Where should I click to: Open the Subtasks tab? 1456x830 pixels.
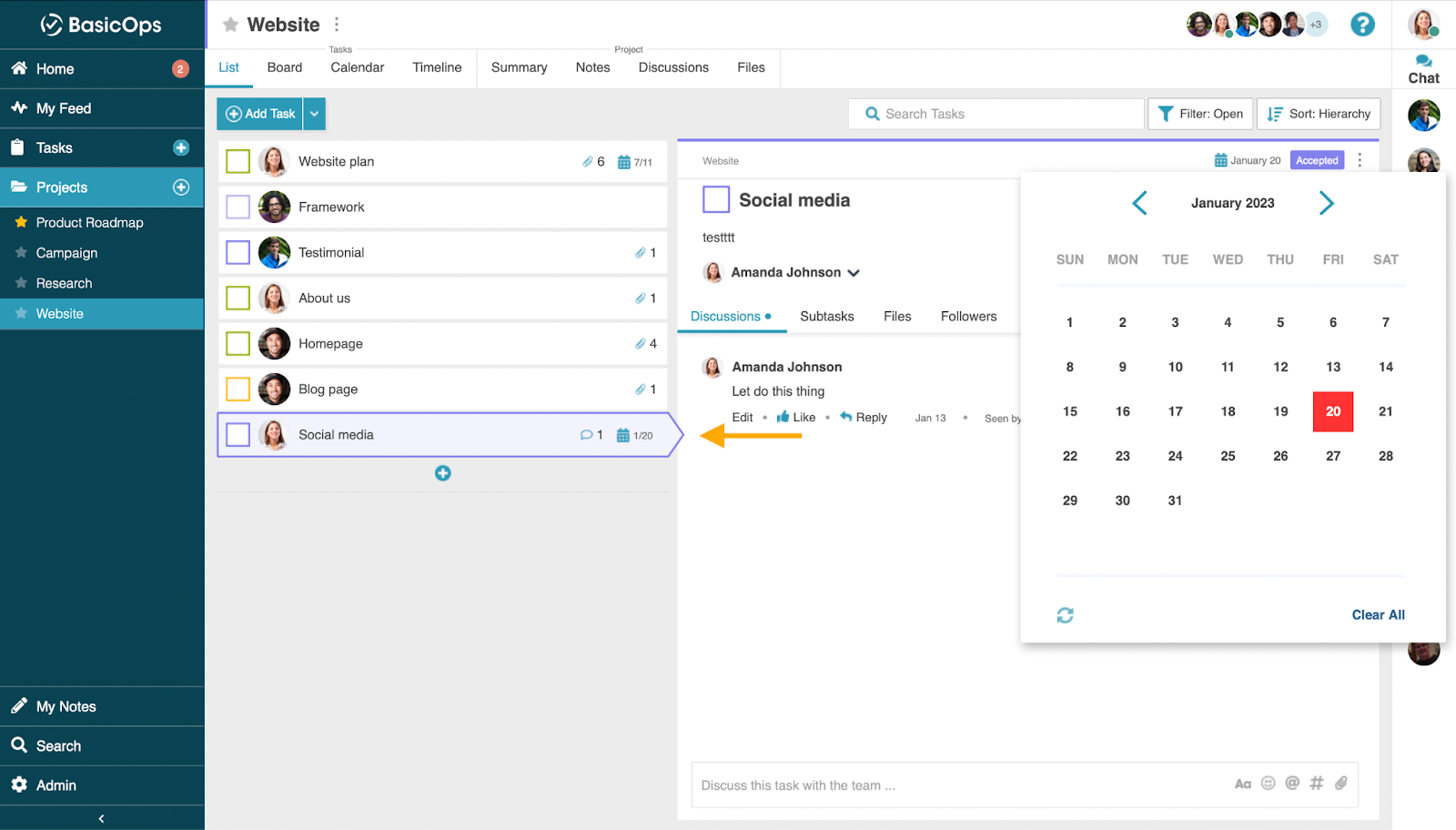826,317
